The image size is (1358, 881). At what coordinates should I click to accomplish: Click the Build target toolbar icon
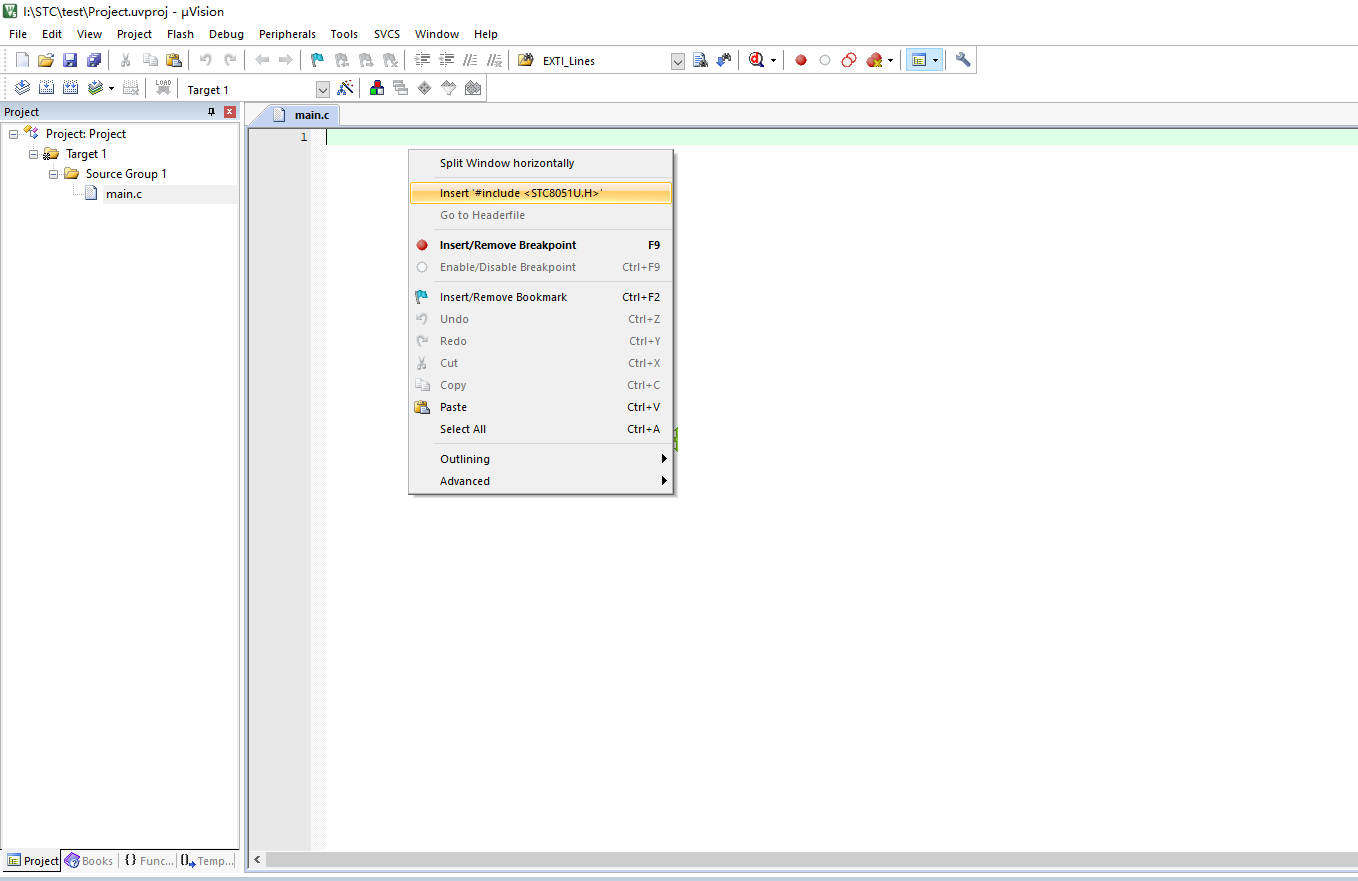tap(46, 88)
